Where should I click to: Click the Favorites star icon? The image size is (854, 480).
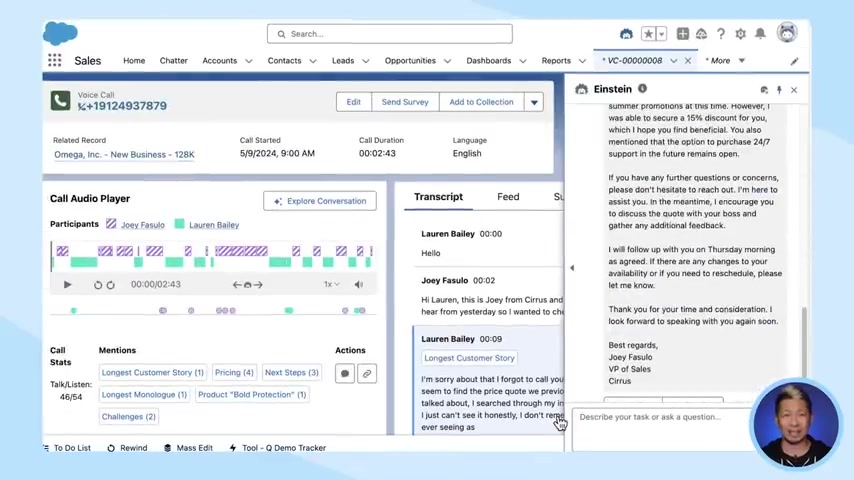click(x=648, y=34)
